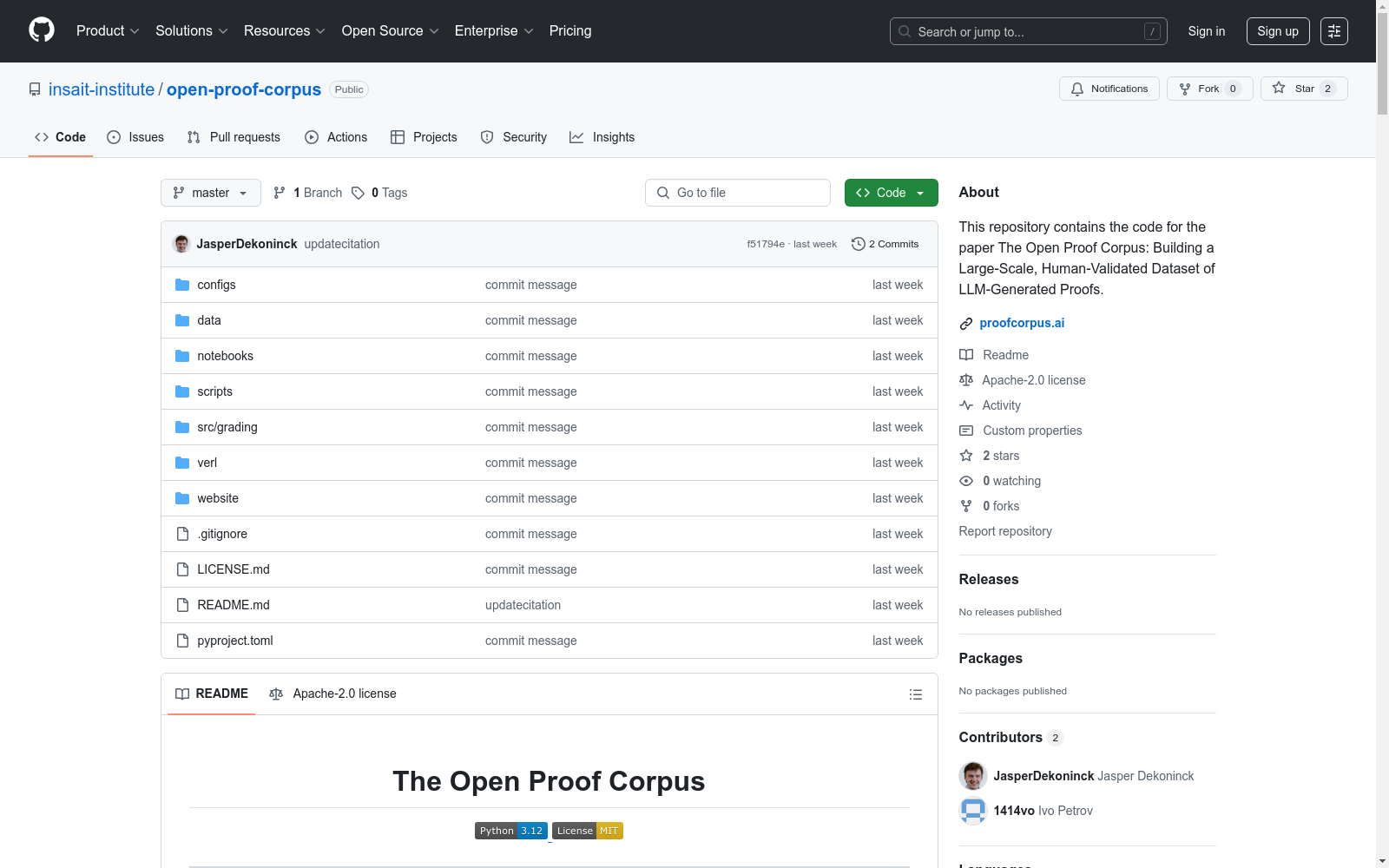Open the green Code dropdown button

click(x=892, y=193)
